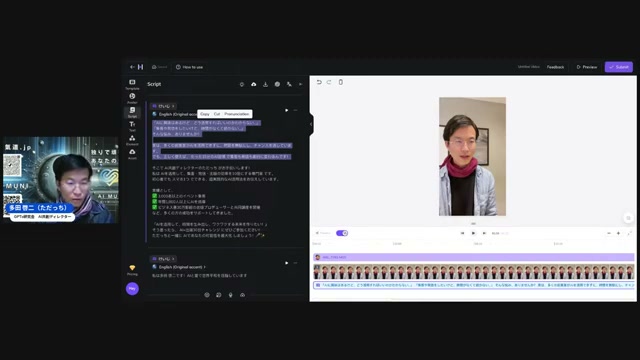The height and width of the screenshot is (360, 640).
Task: Click the play icon in Script header
Action: [300, 84]
